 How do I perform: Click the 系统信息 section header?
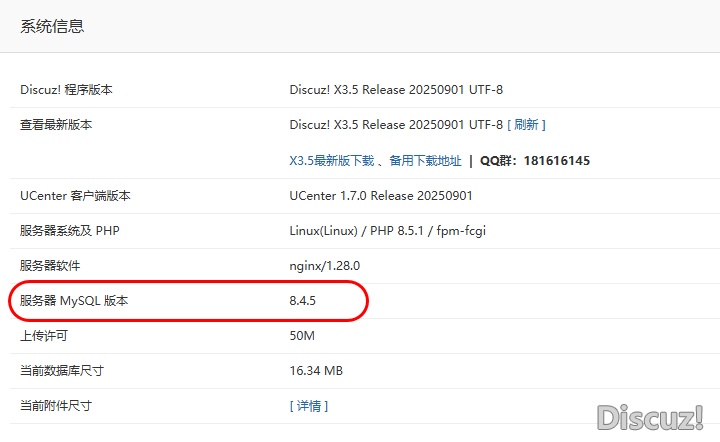pyautogui.click(x=52, y=27)
